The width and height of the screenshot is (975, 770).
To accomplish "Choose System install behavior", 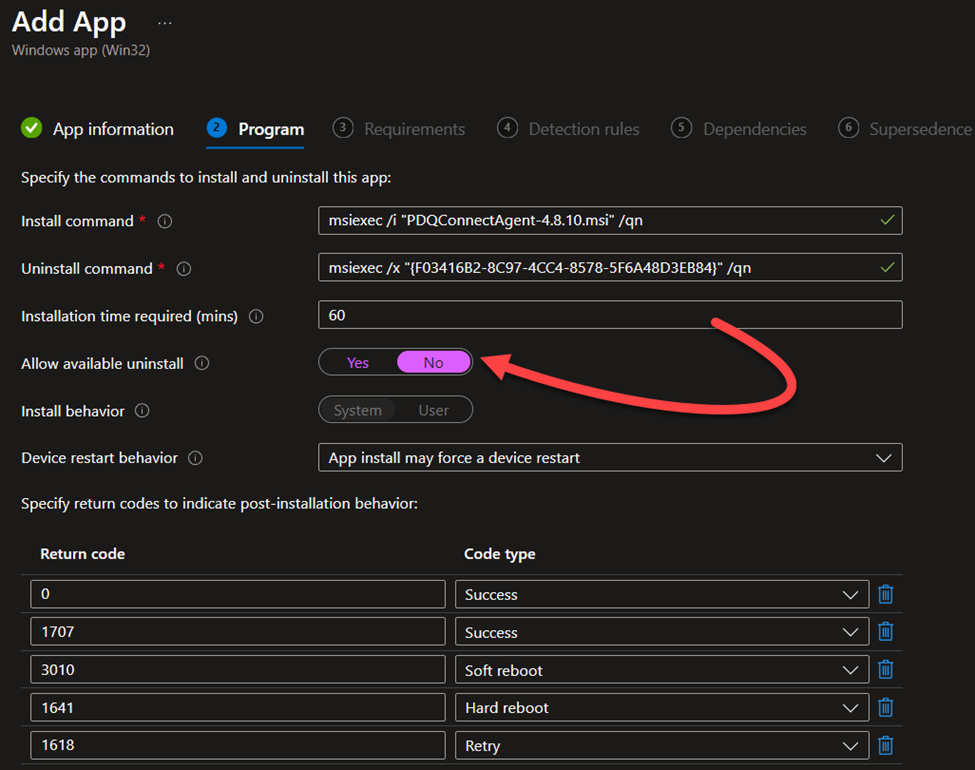I will tap(358, 411).
